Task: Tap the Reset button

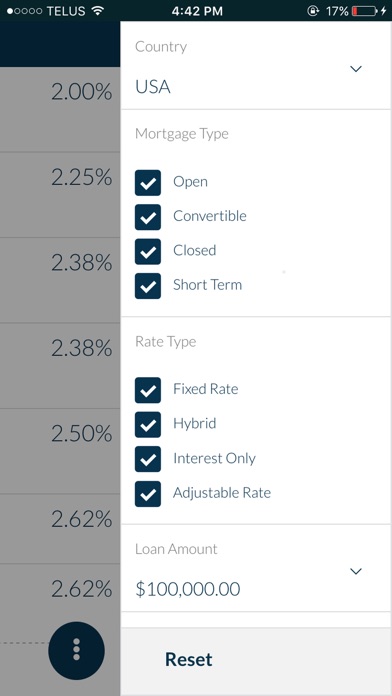Action: pyautogui.click(x=189, y=660)
